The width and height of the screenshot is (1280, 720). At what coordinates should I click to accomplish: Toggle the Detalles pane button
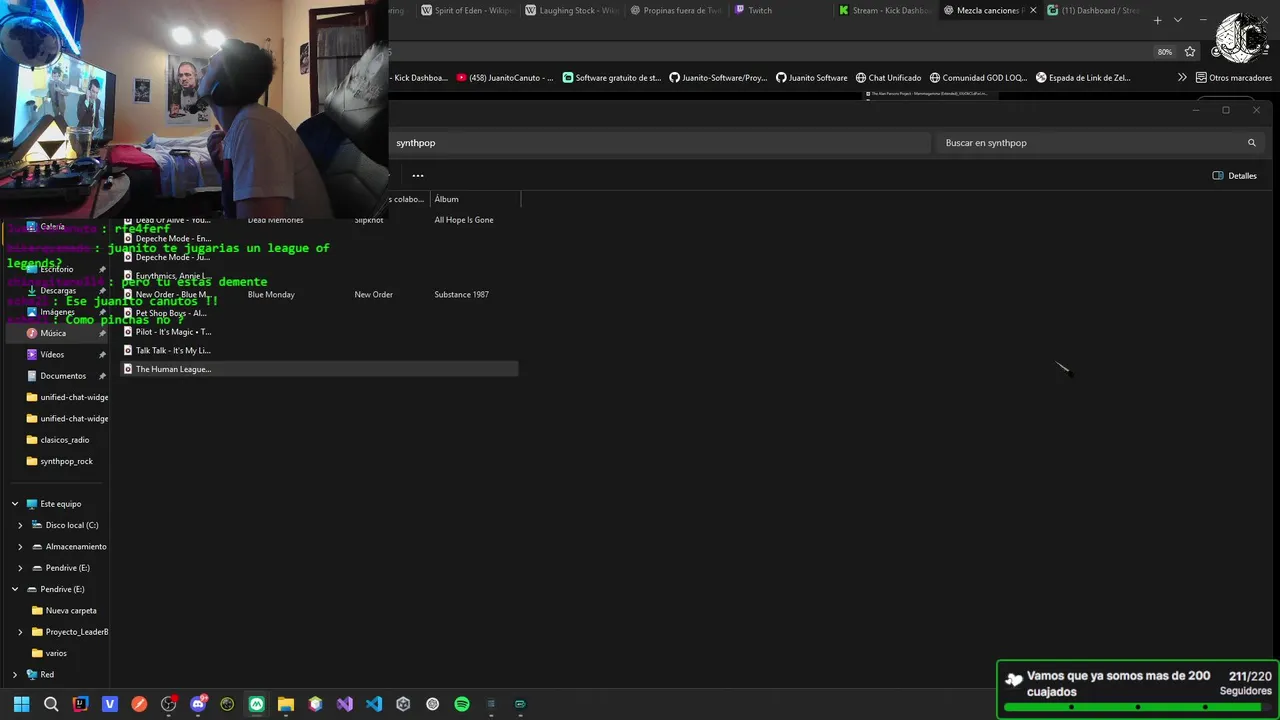(x=1234, y=176)
